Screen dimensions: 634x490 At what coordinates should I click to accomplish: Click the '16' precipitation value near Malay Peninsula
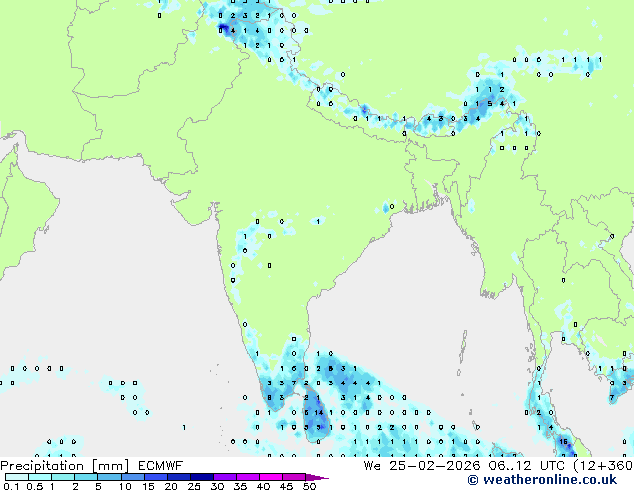[564, 441]
